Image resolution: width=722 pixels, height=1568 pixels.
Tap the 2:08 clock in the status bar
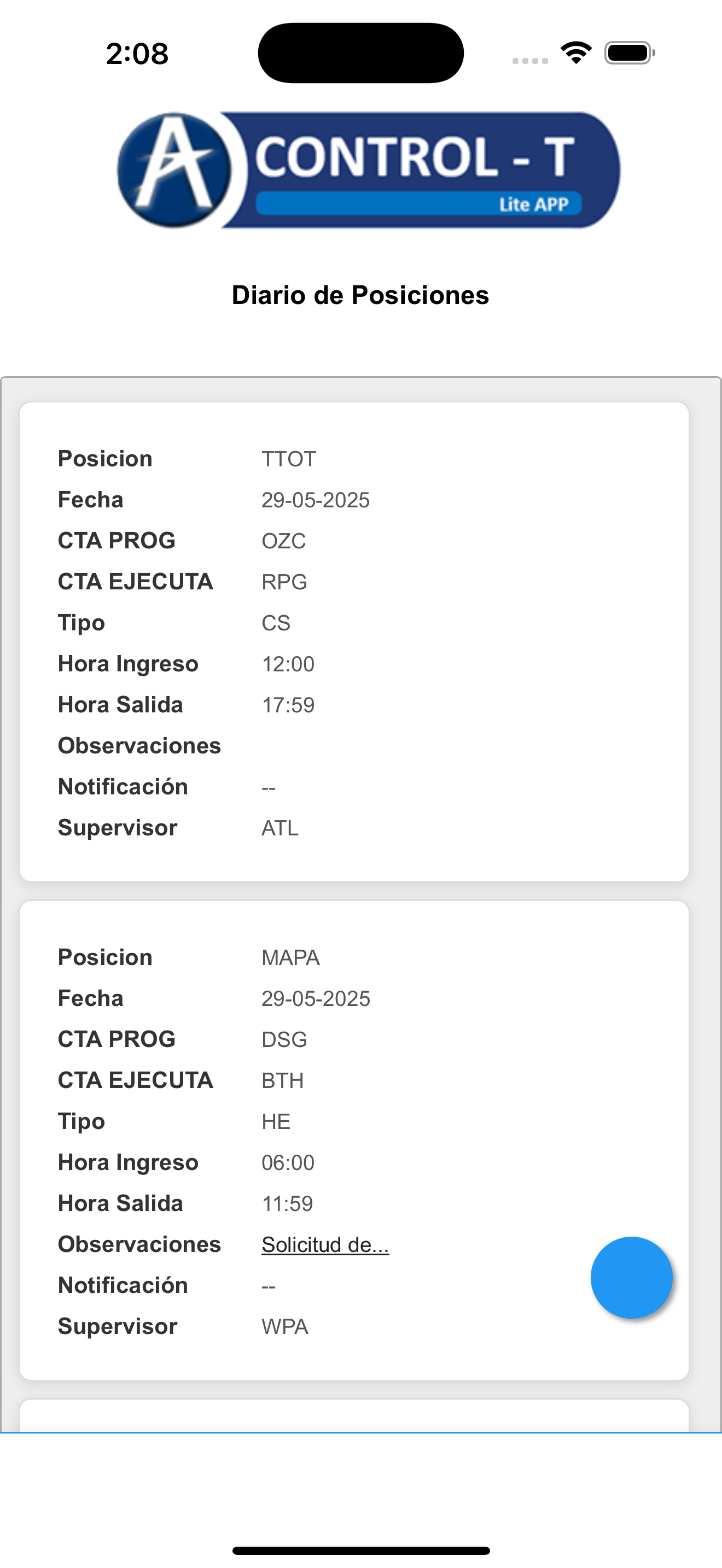(137, 54)
